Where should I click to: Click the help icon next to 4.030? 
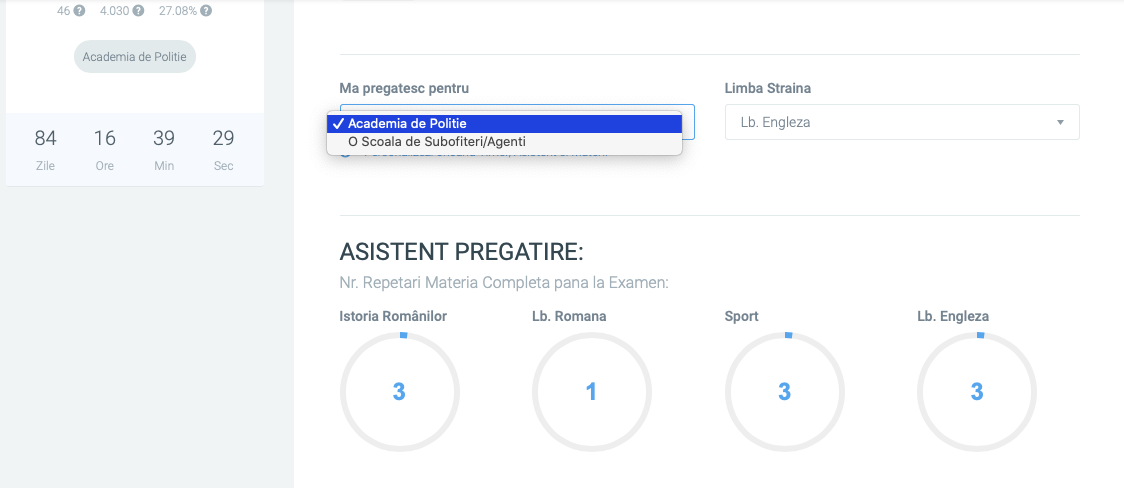138,11
